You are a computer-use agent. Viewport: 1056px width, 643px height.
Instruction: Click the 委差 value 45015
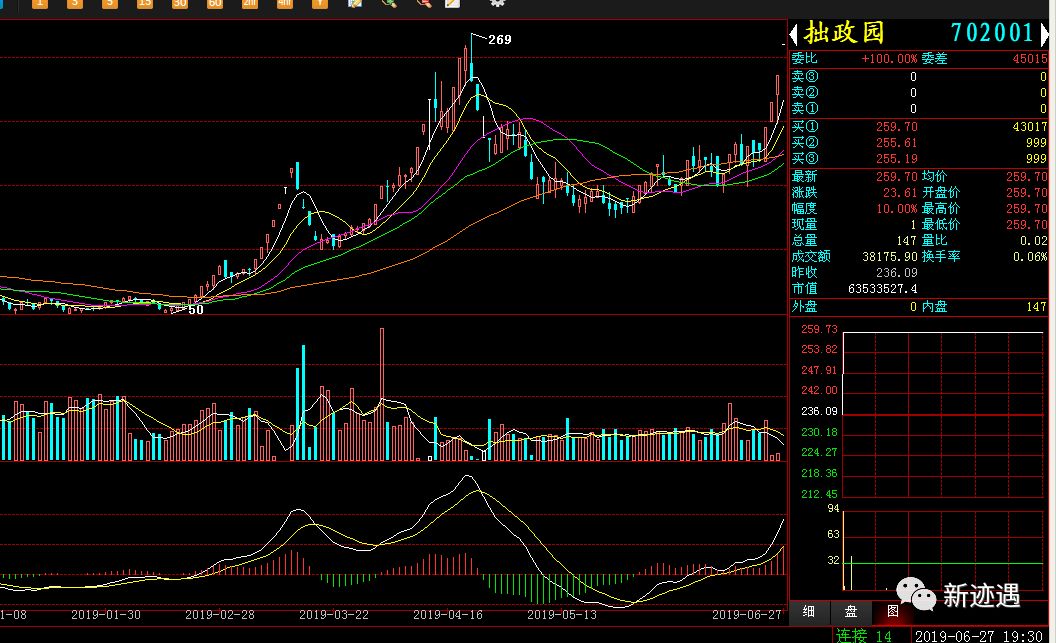click(x=1030, y=59)
